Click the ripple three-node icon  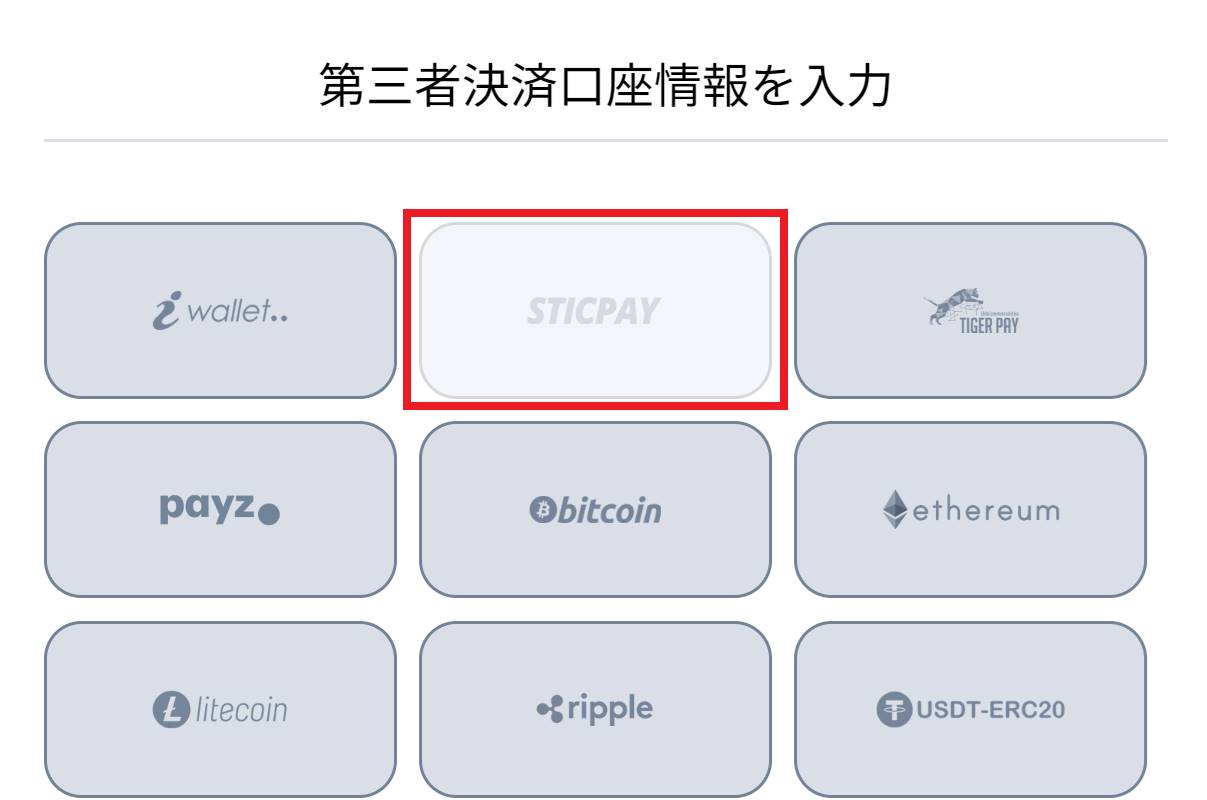tap(551, 710)
